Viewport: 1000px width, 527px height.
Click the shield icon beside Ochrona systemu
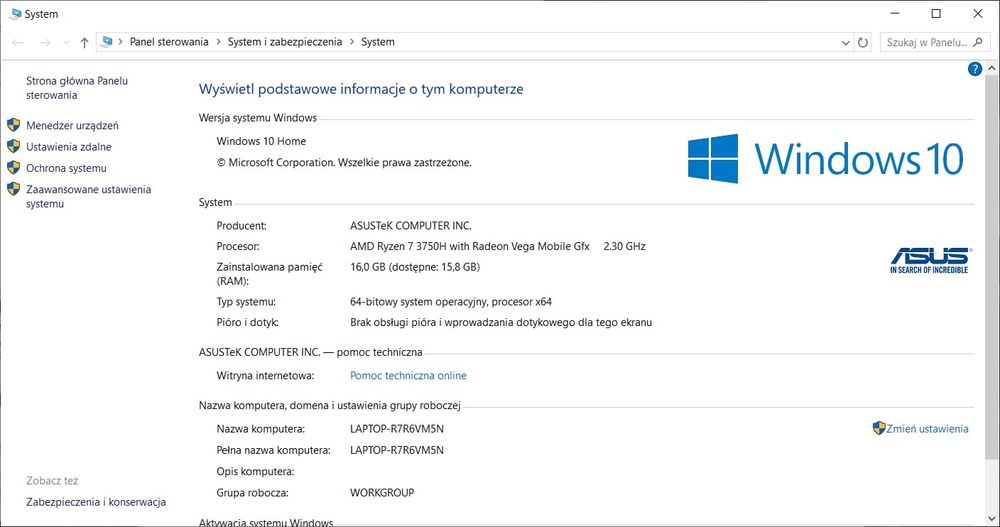13,167
